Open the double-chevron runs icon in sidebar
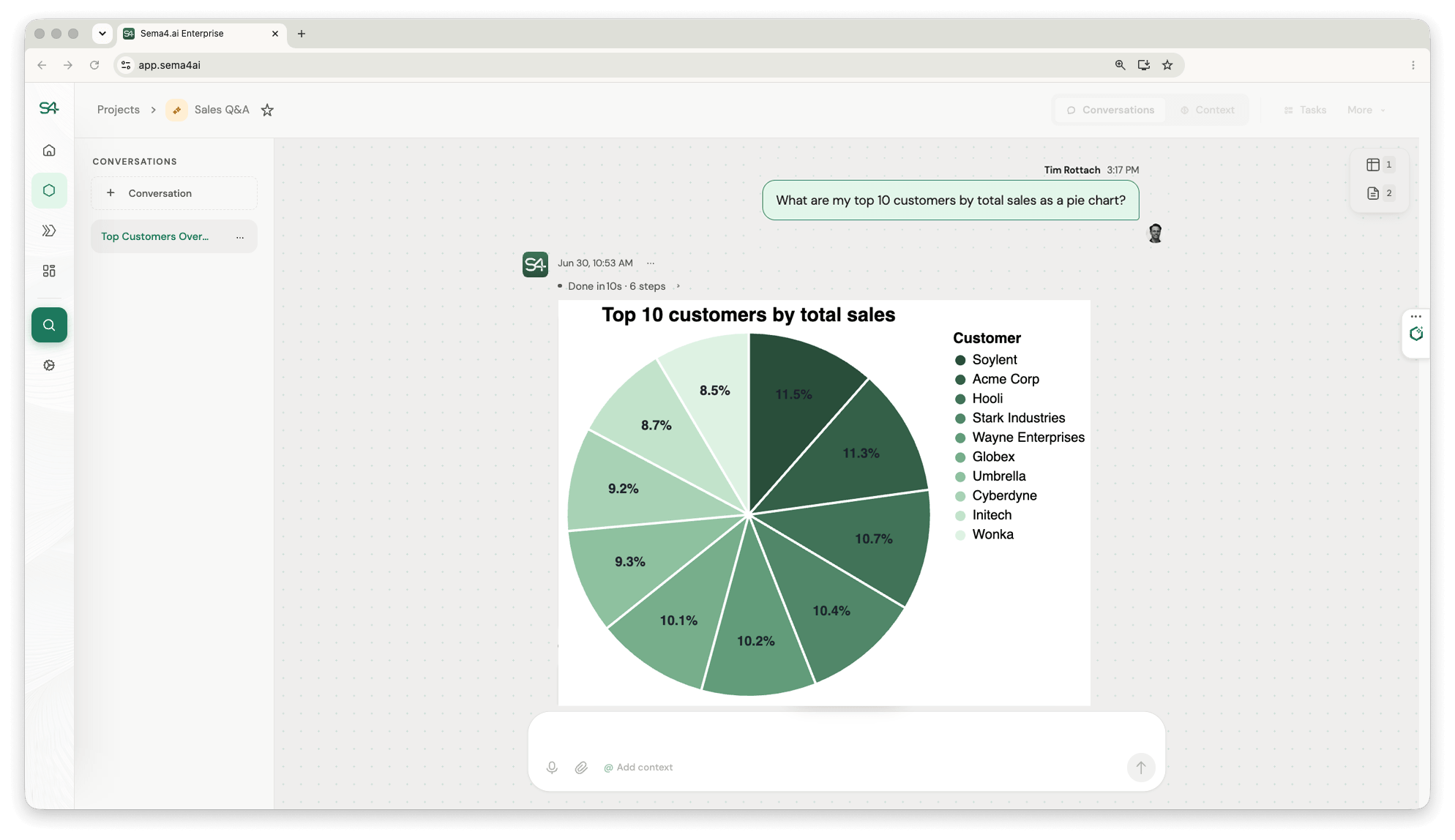 (x=49, y=231)
